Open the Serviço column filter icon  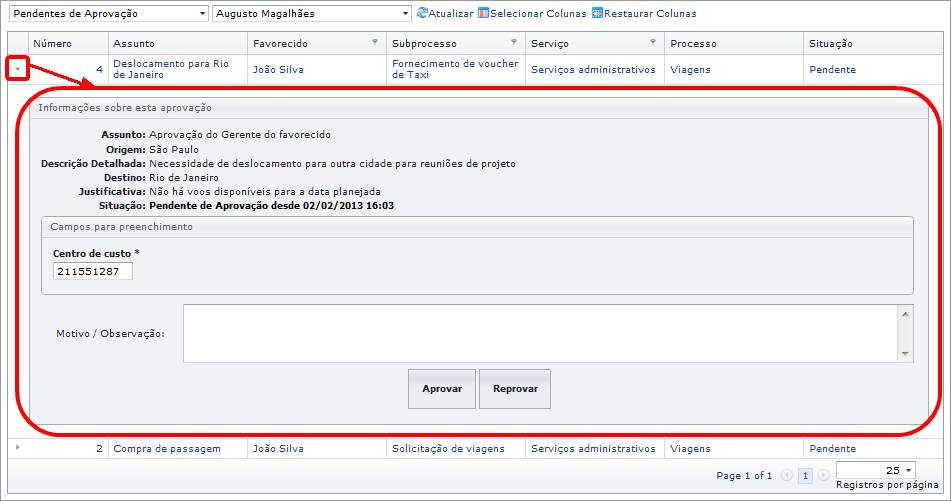653,42
